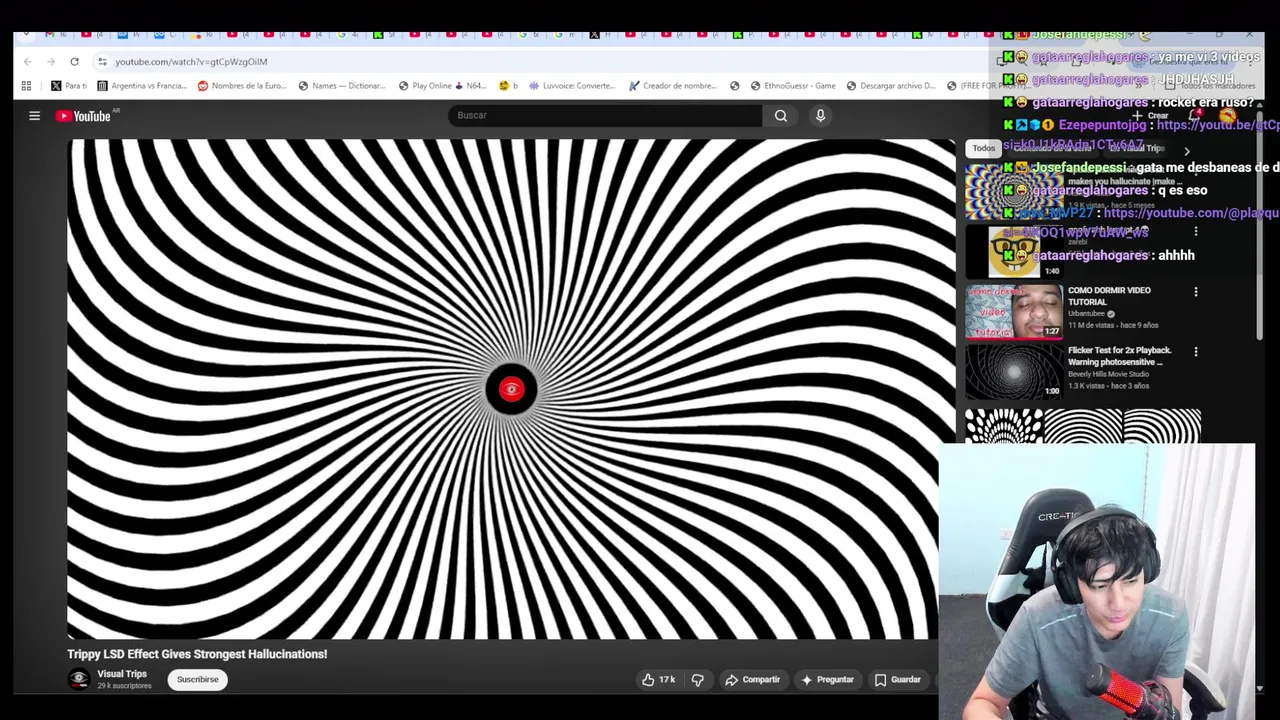Open 'Creador de nombre...' bookmark

pos(673,86)
